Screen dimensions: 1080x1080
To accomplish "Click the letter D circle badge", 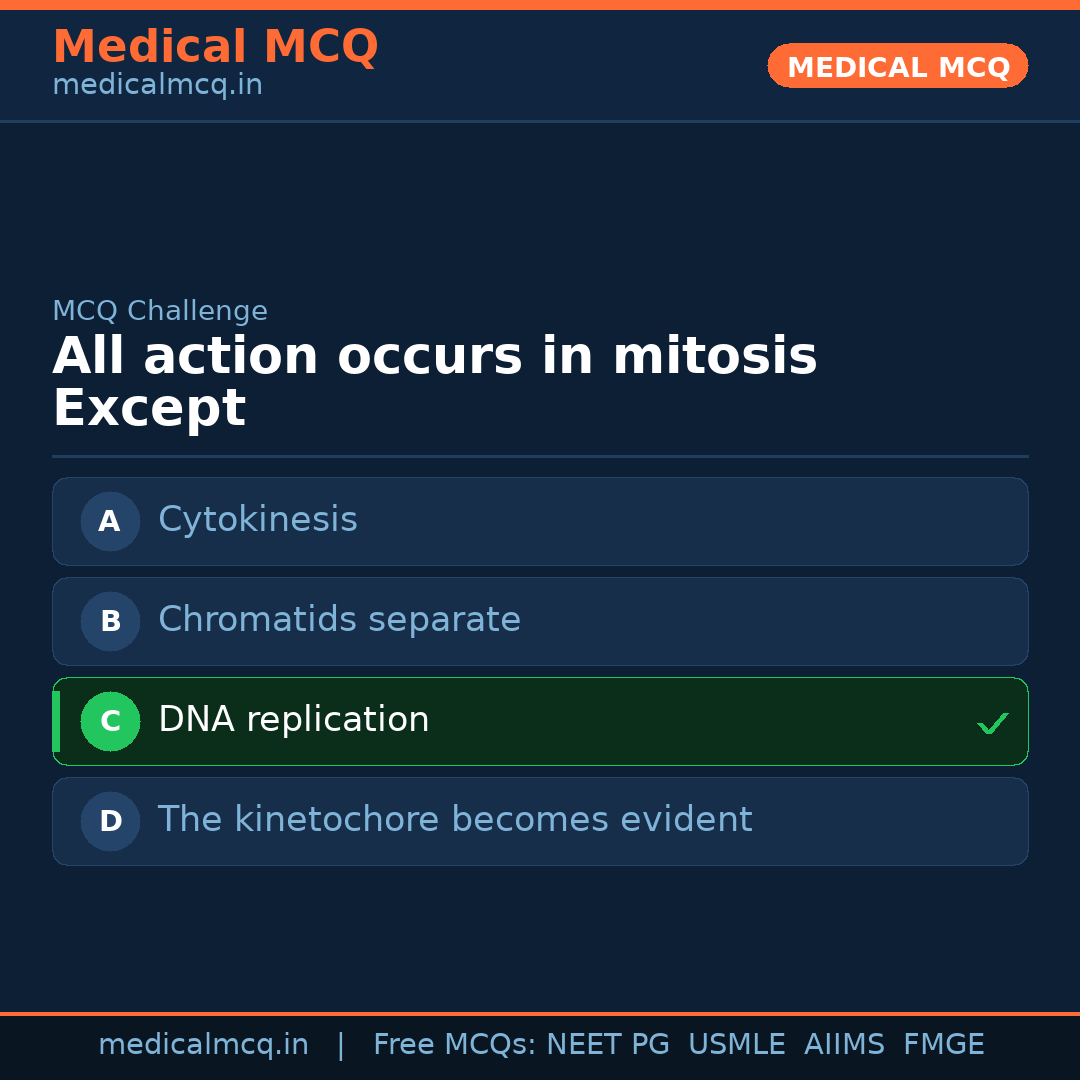I will (110, 821).
